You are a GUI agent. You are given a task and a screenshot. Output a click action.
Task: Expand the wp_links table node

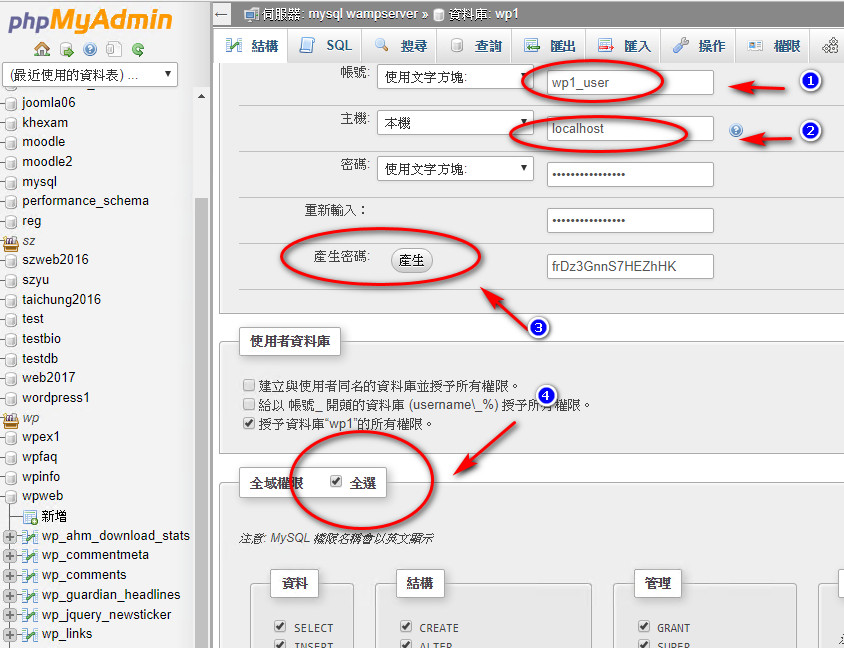coord(10,635)
